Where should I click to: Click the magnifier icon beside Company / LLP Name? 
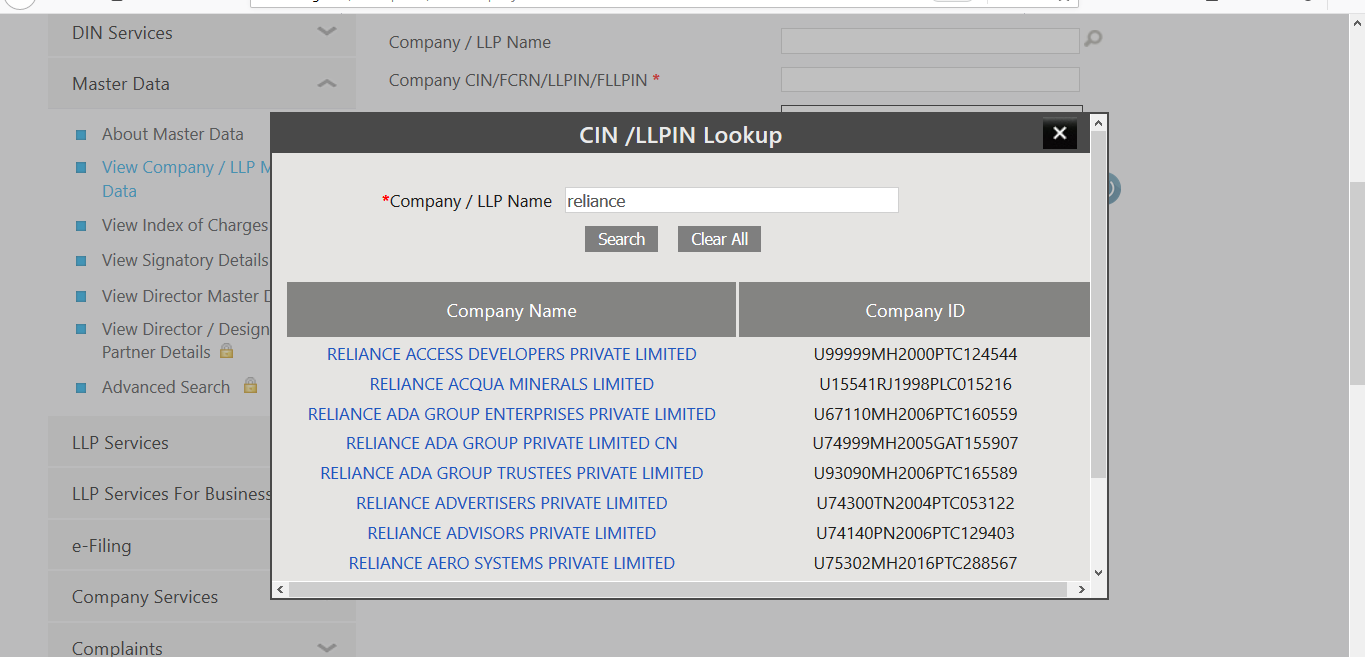point(1093,39)
